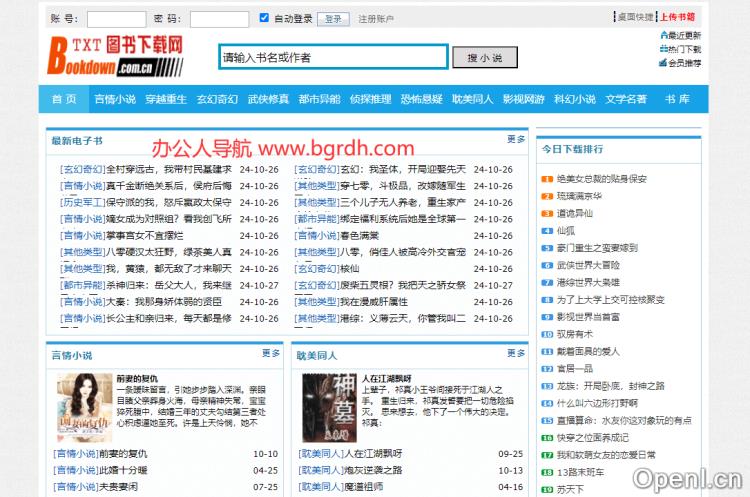Expand 更多 in the 最新电子书 section
750x497 pixels.
click(515, 140)
